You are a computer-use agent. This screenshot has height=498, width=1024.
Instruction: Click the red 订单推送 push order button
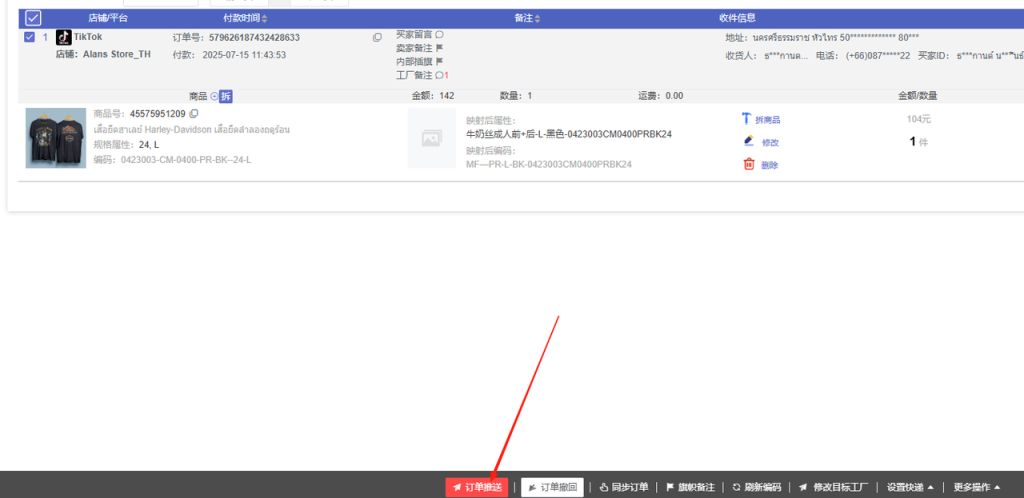(x=477, y=487)
